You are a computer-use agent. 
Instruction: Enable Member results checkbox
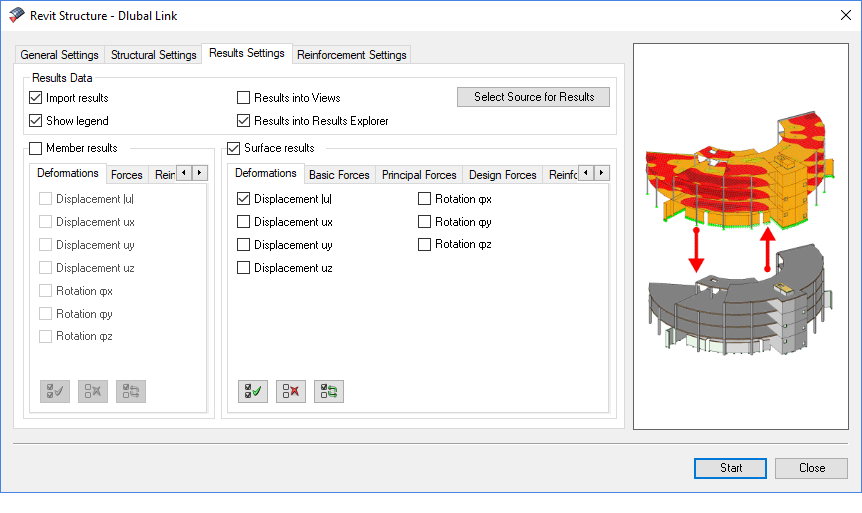[36, 148]
